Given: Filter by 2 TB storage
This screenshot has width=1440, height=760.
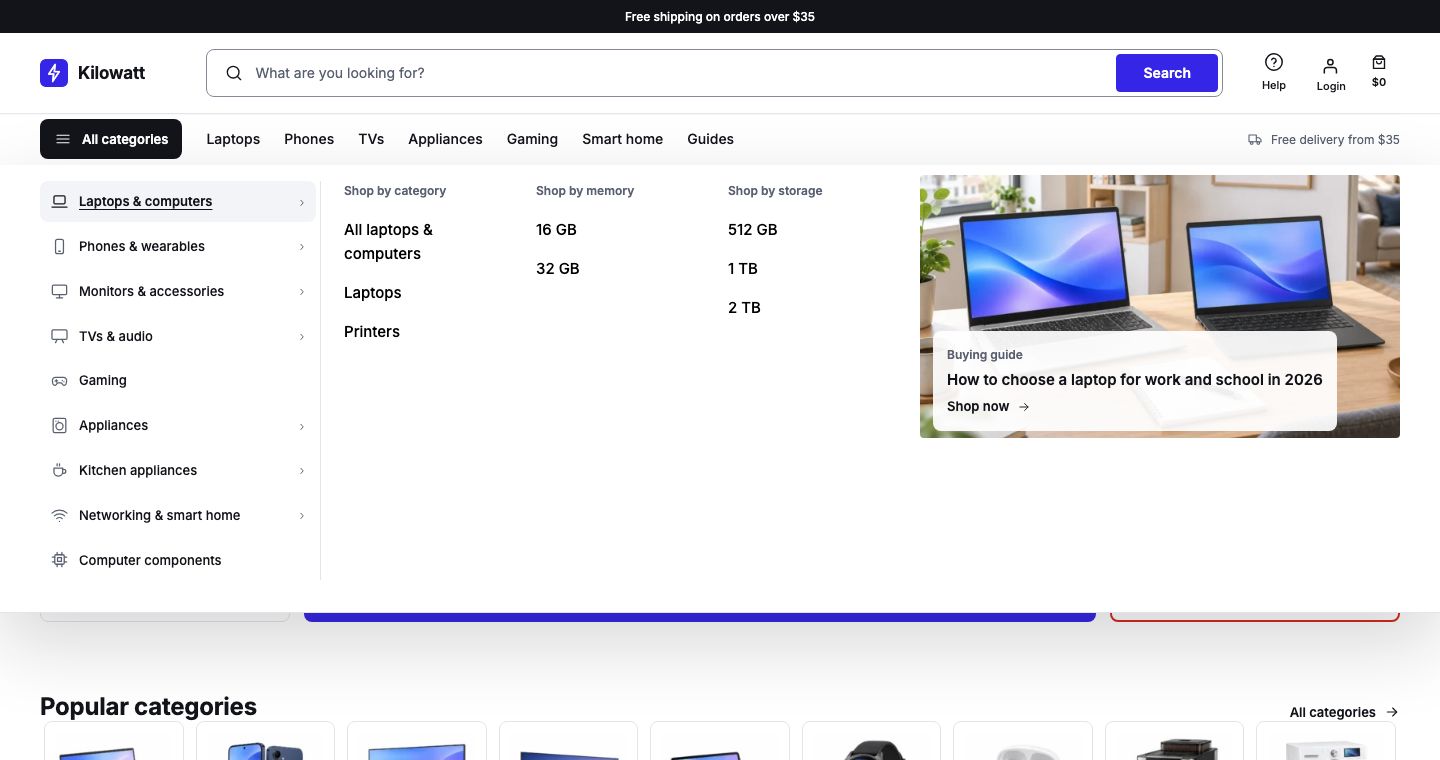Looking at the screenshot, I should pos(744,308).
